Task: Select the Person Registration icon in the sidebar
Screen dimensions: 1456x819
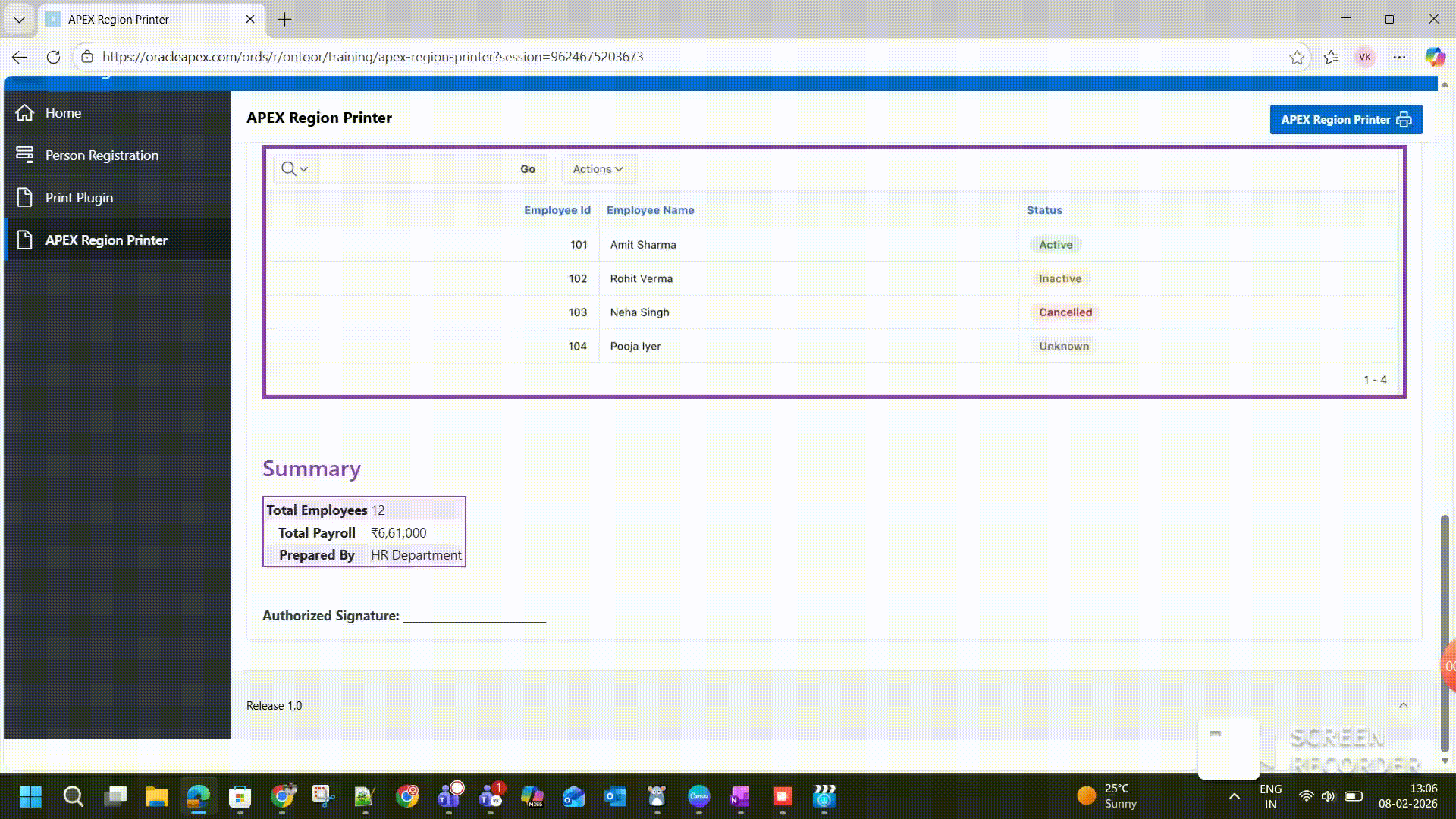Action: (25, 155)
